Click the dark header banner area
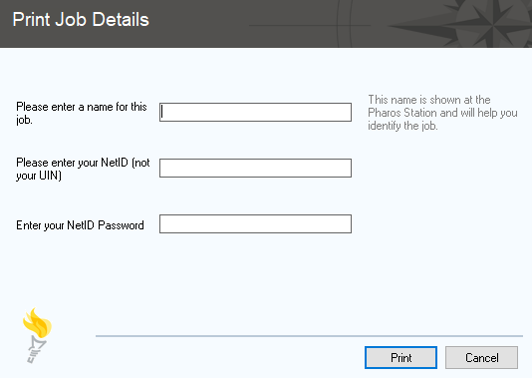The width and height of the screenshot is (532, 378). [266, 24]
